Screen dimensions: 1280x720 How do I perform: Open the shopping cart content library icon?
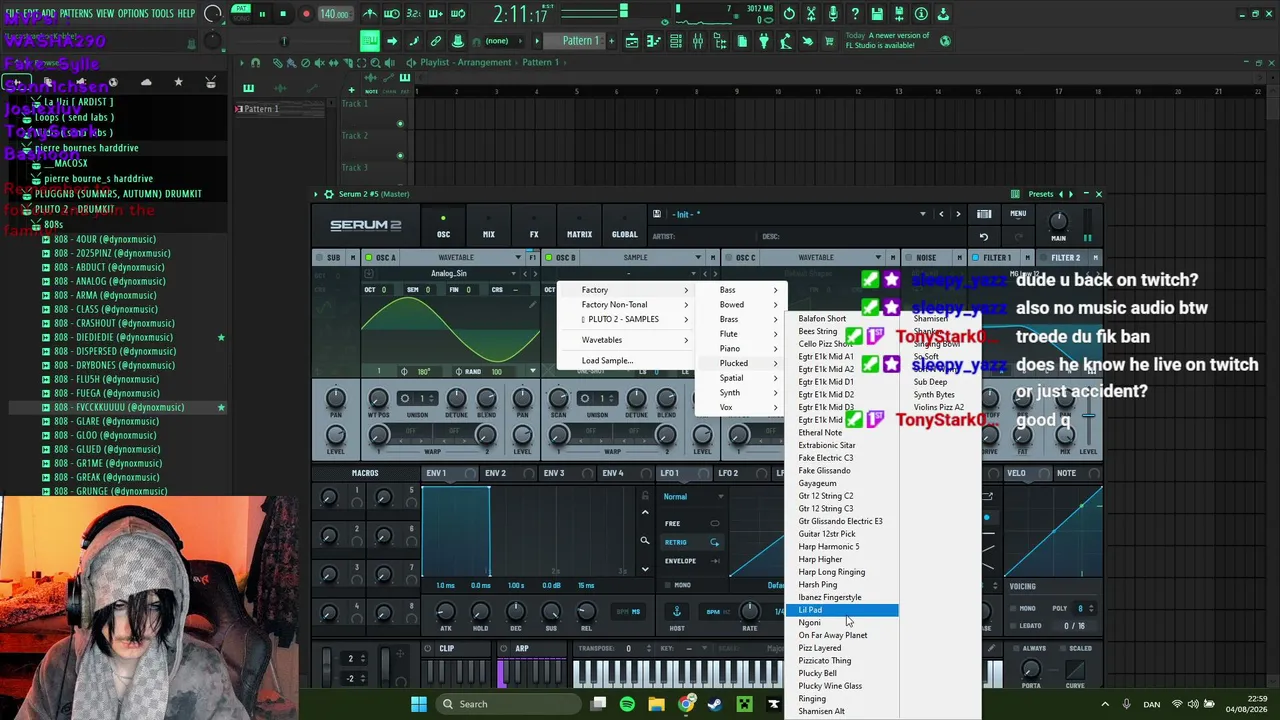coord(829,41)
